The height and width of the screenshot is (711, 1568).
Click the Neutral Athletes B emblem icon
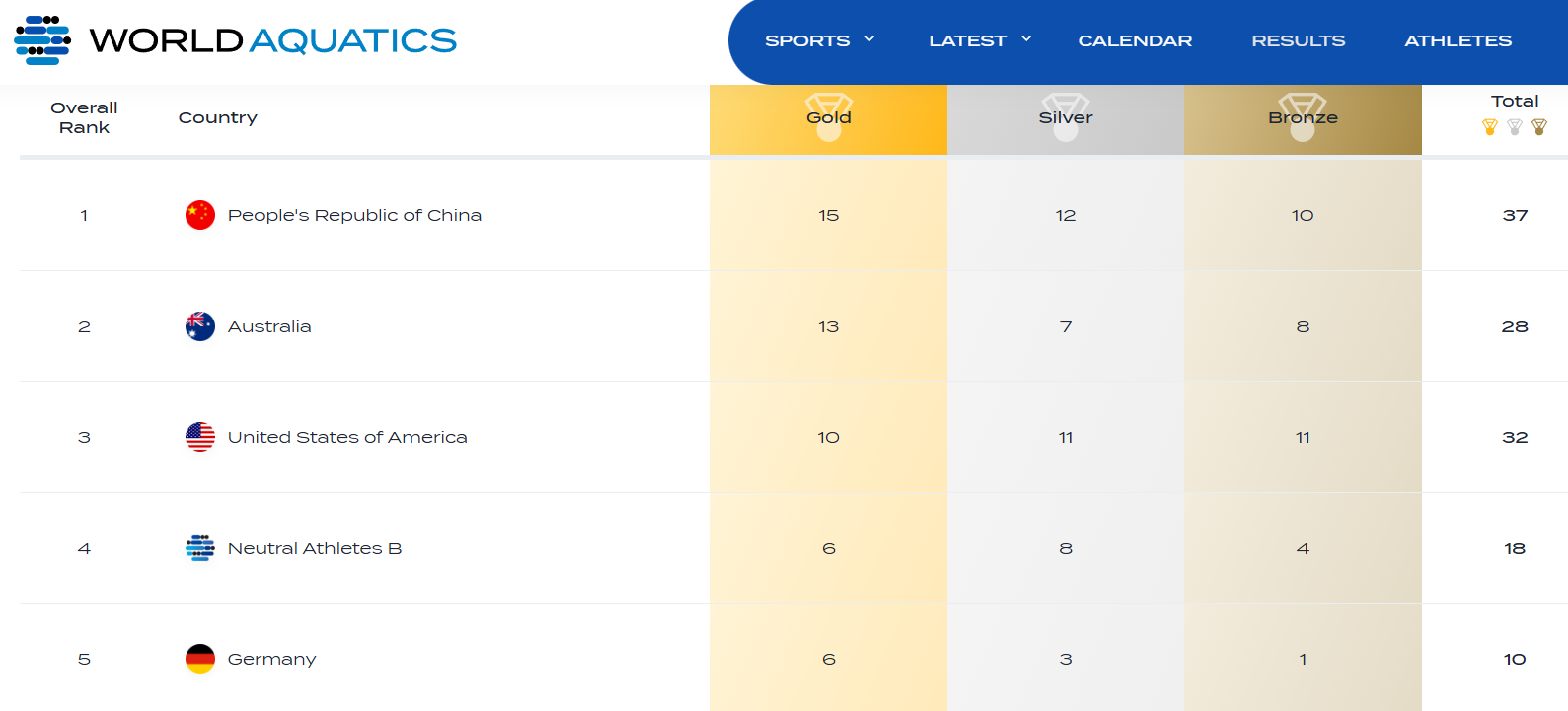click(200, 548)
